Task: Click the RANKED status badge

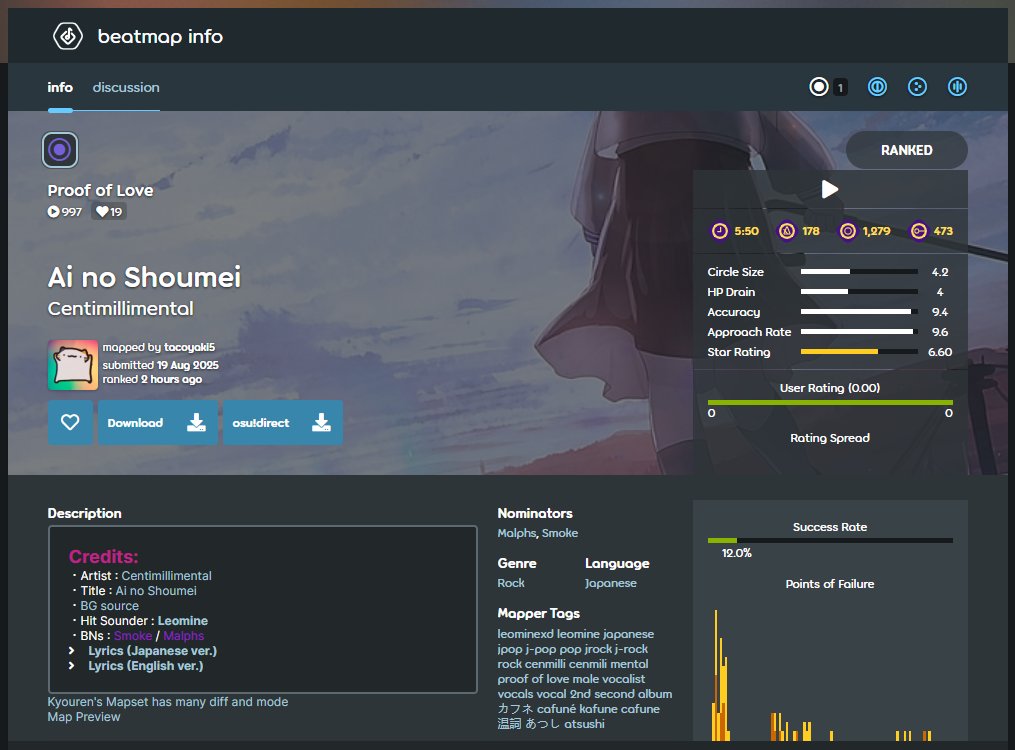Action: click(906, 150)
